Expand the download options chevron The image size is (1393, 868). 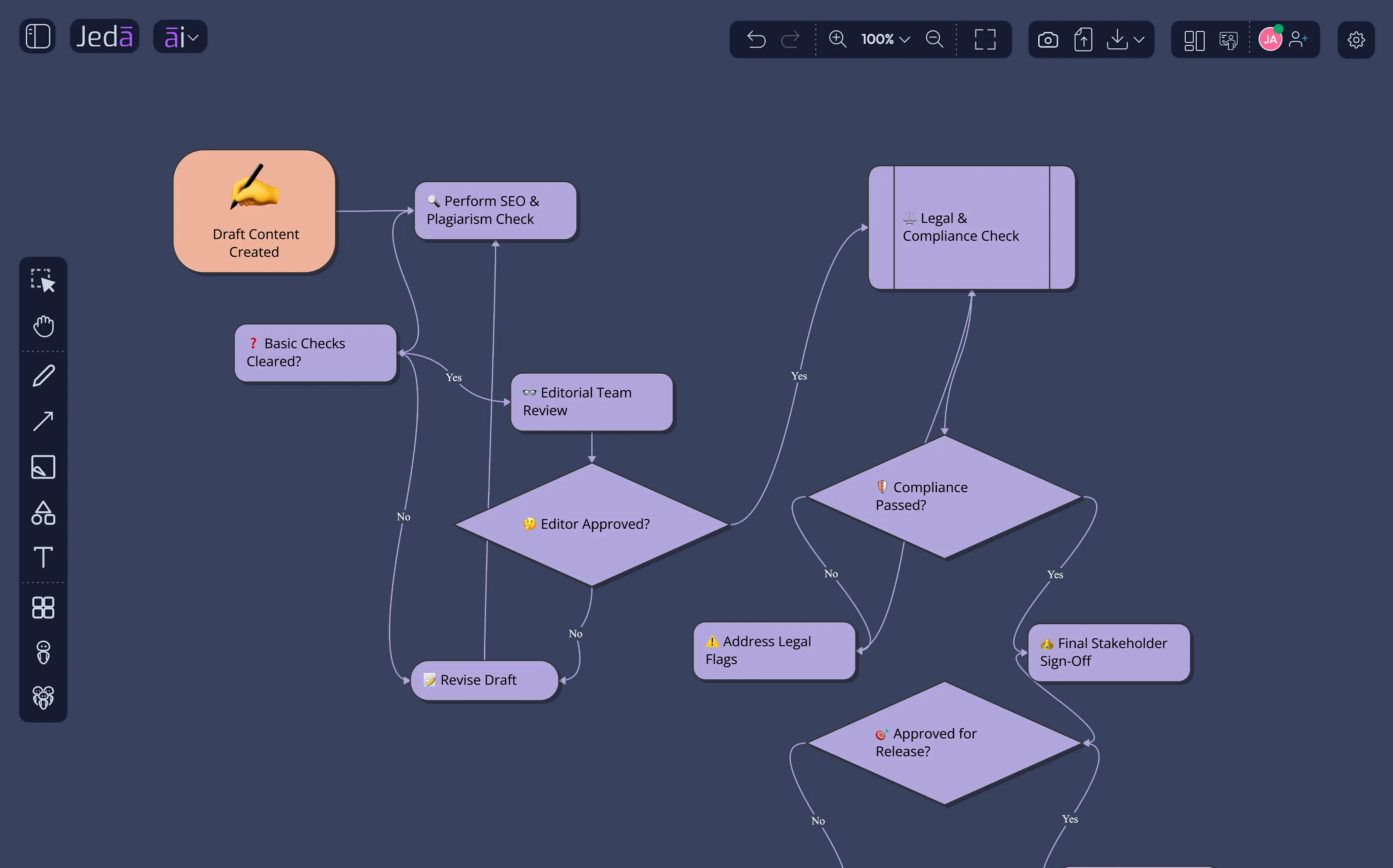tap(1140, 40)
